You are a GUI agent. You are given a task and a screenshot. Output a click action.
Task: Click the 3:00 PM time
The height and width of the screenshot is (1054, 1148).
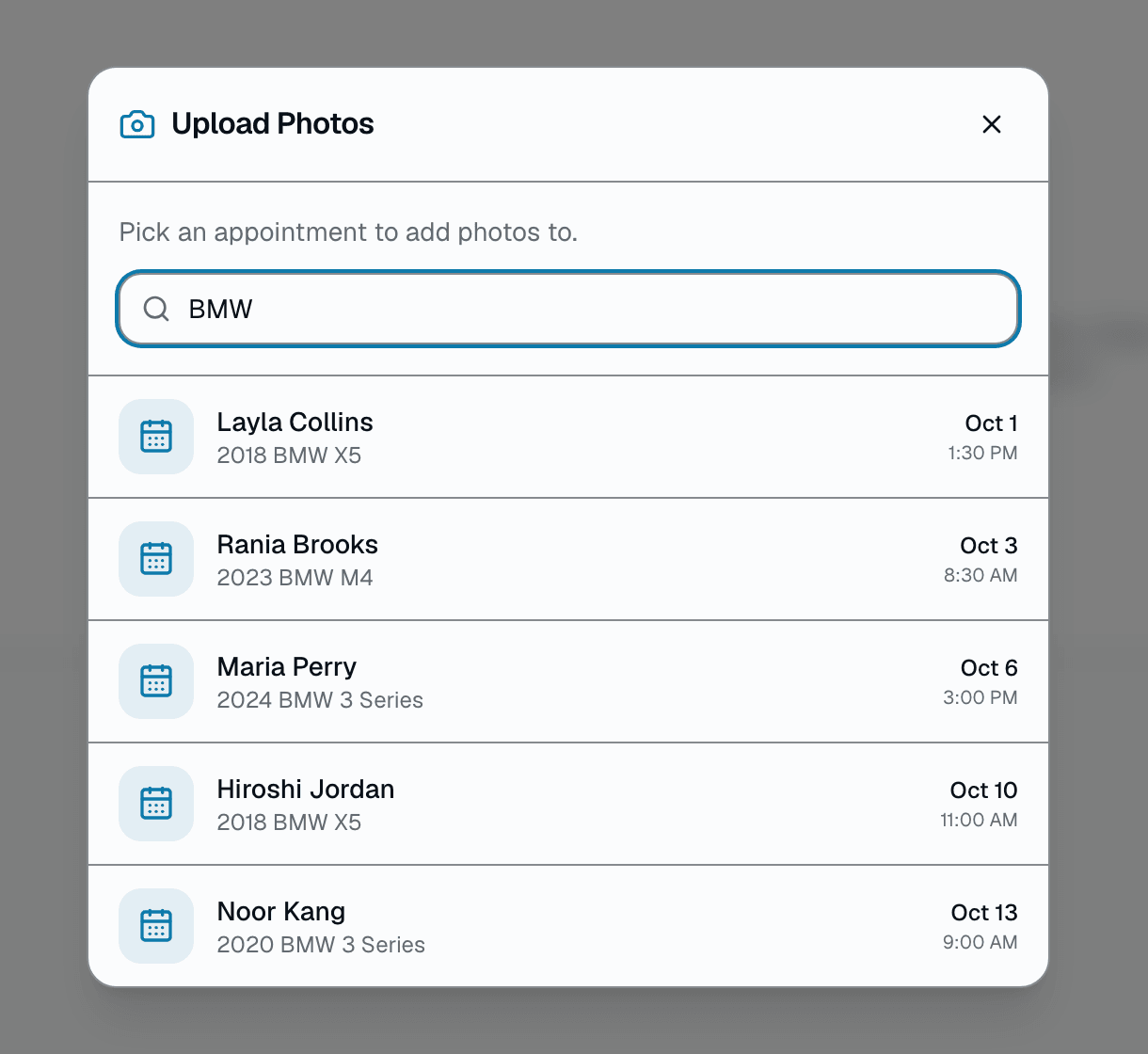tap(981, 698)
